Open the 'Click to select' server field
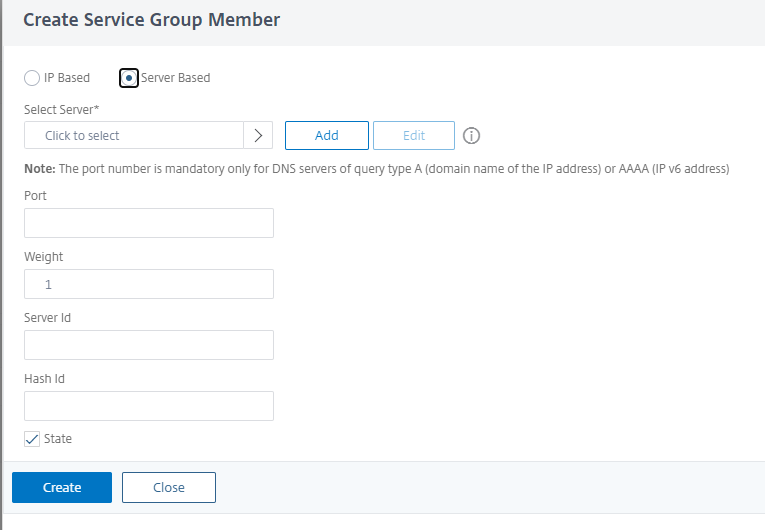Image resolution: width=765 pixels, height=530 pixels. 134,136
